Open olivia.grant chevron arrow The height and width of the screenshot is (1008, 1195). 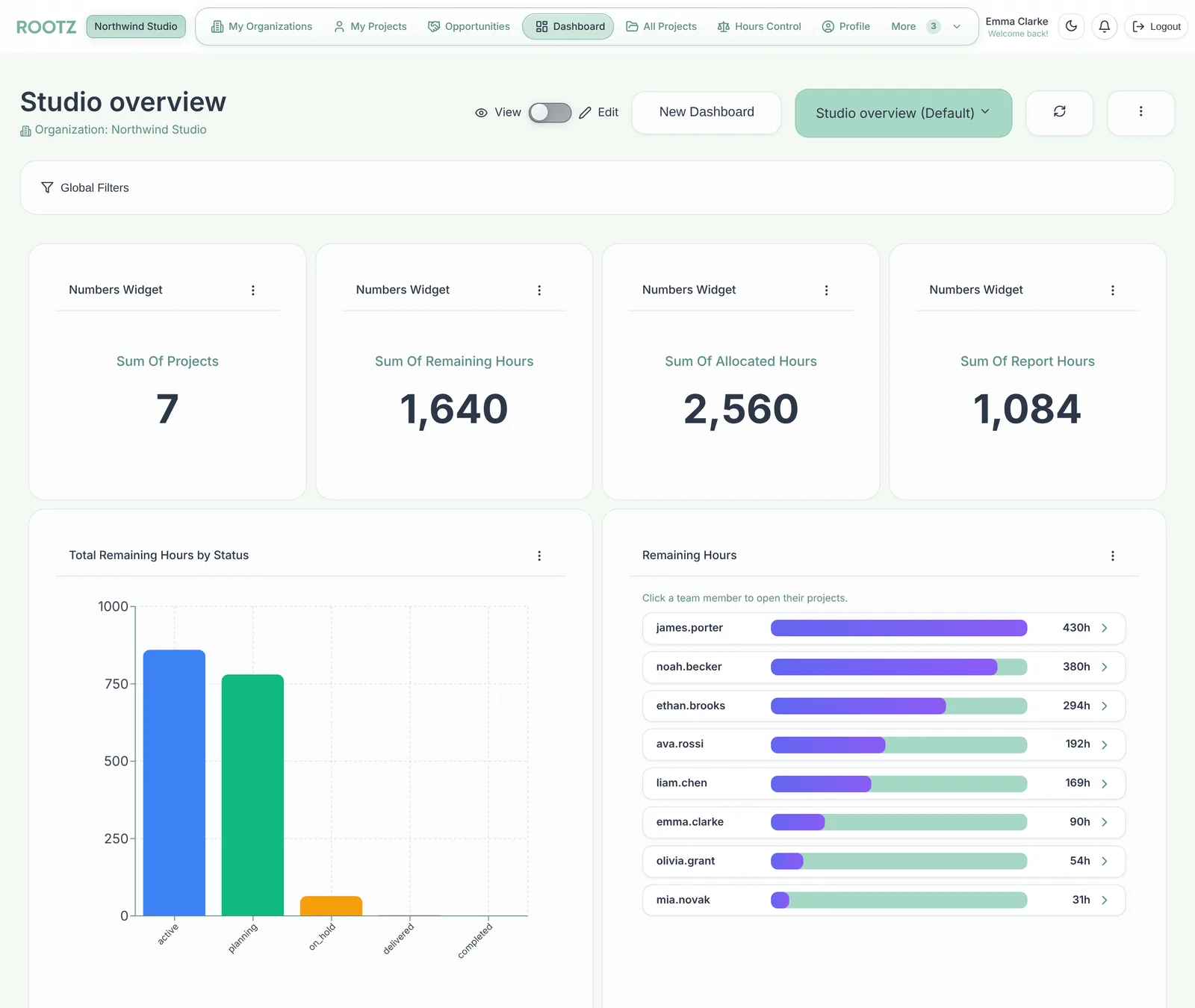pos(1105,861)
